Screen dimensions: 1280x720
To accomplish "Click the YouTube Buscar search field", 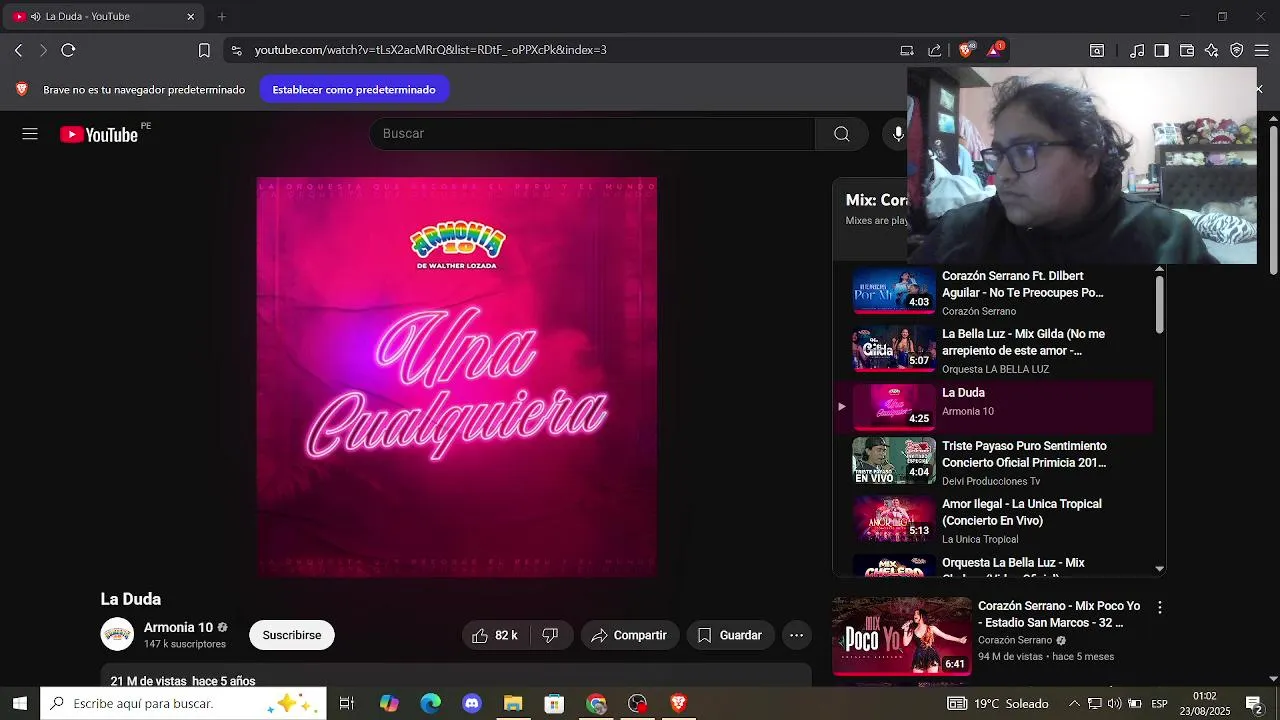I will (592, 134).
